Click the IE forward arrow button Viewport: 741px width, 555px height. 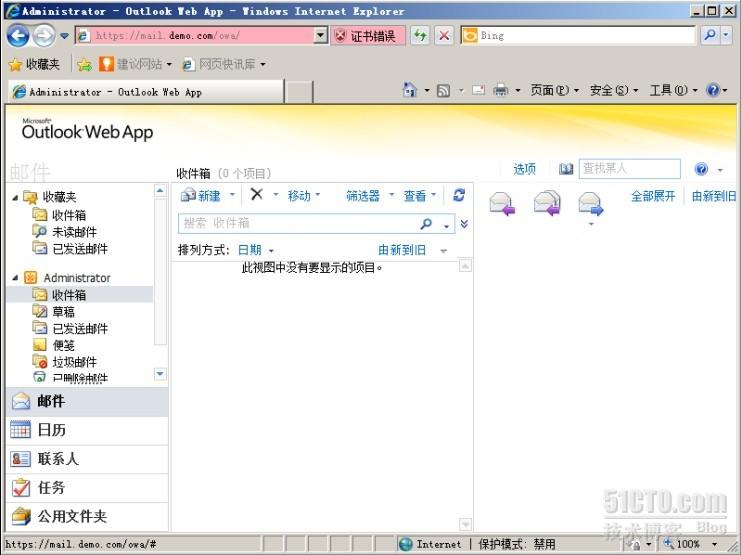[43, 35]
